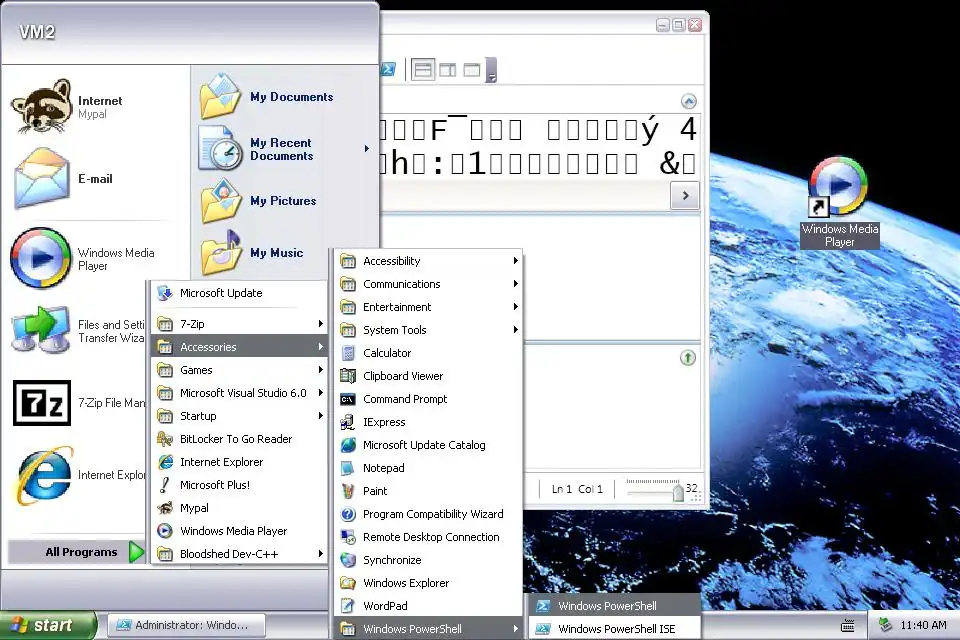
Task: Open Clipboard Viewer
Action: click(x=429, y=376)
